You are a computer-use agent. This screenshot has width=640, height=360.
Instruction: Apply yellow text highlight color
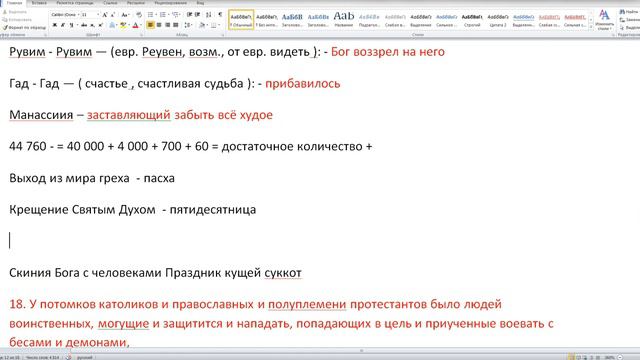(122, 25)
